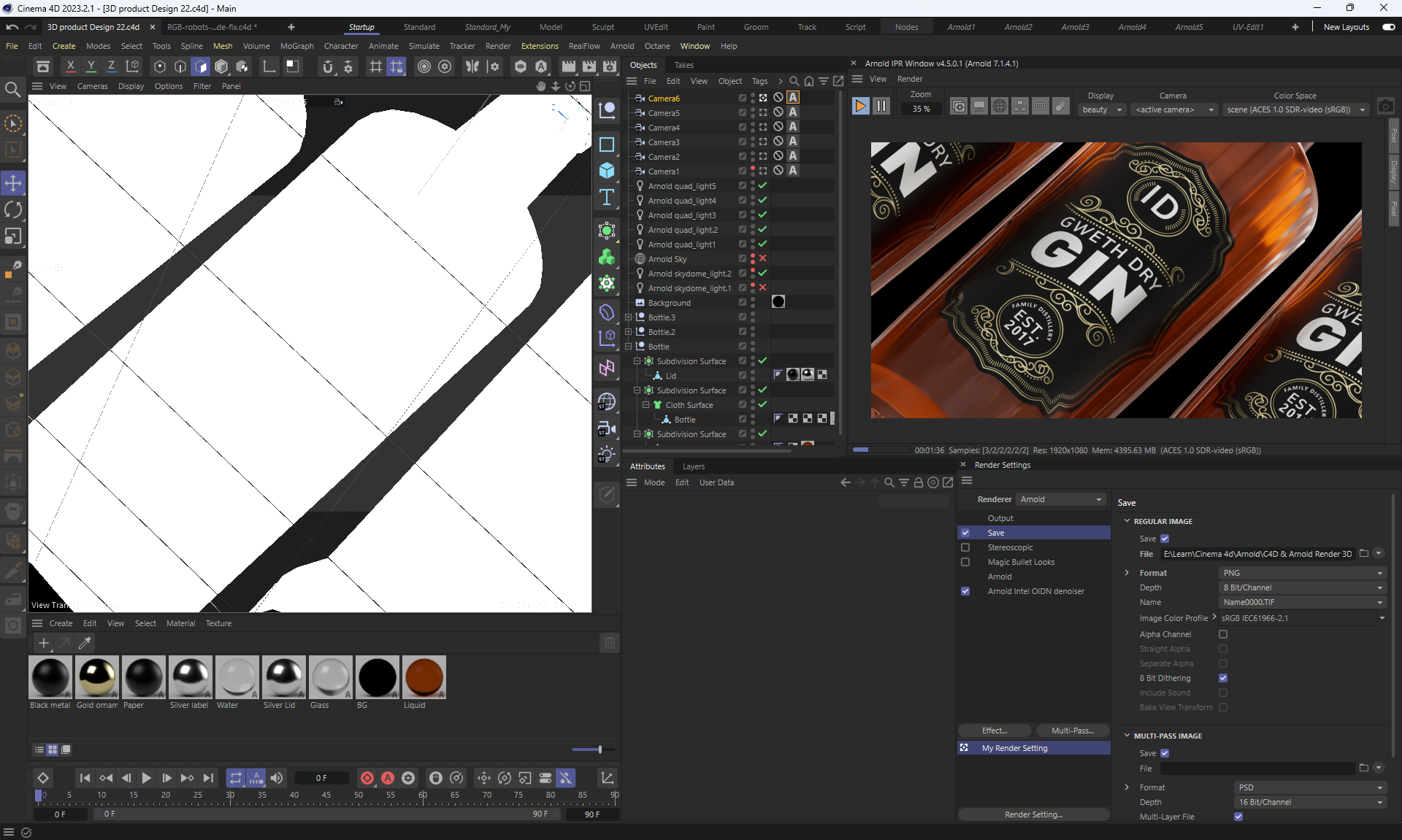
Task: Expand the Bottle.3 object tree
Action: click(x=629, y=317)
